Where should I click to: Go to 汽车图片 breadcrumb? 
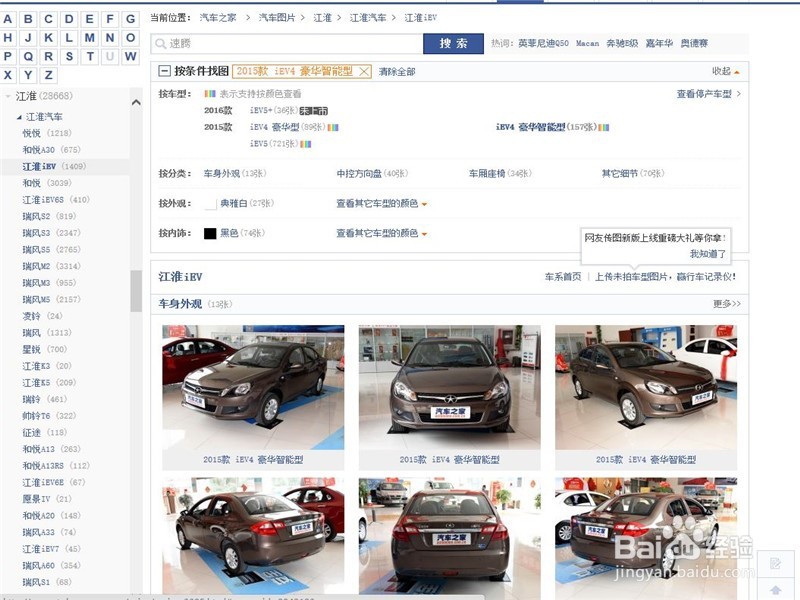(x=277, y=18)
